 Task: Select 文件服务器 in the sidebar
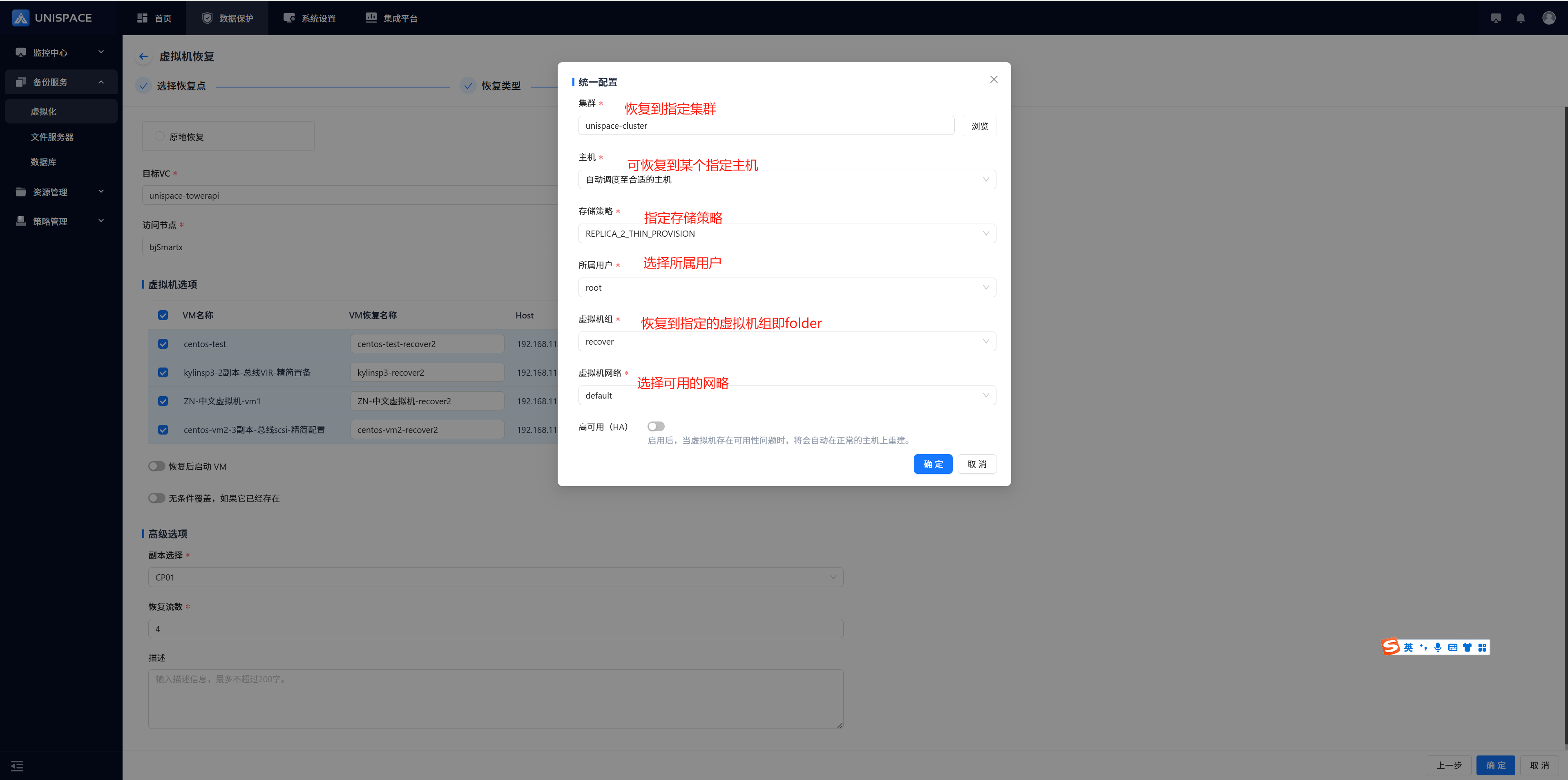coord(52,137)
